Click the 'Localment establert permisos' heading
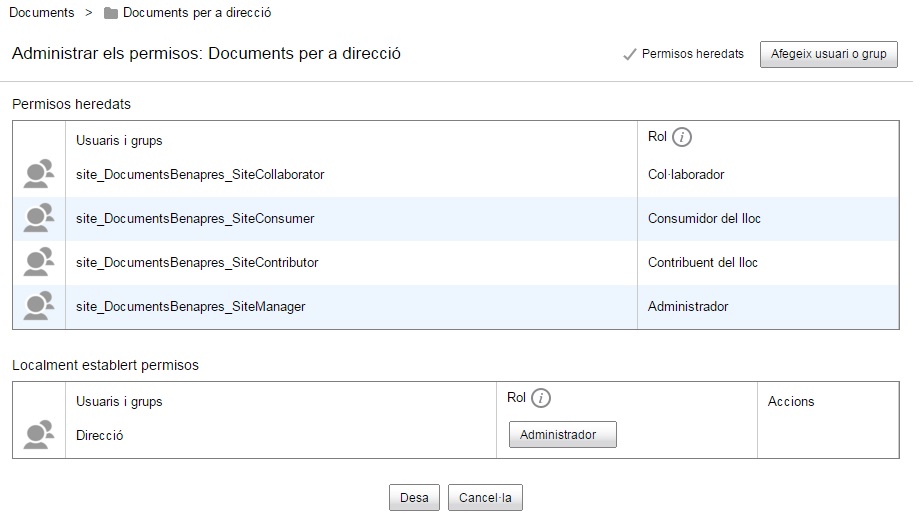The image size is (923, 519). [105, 365]
